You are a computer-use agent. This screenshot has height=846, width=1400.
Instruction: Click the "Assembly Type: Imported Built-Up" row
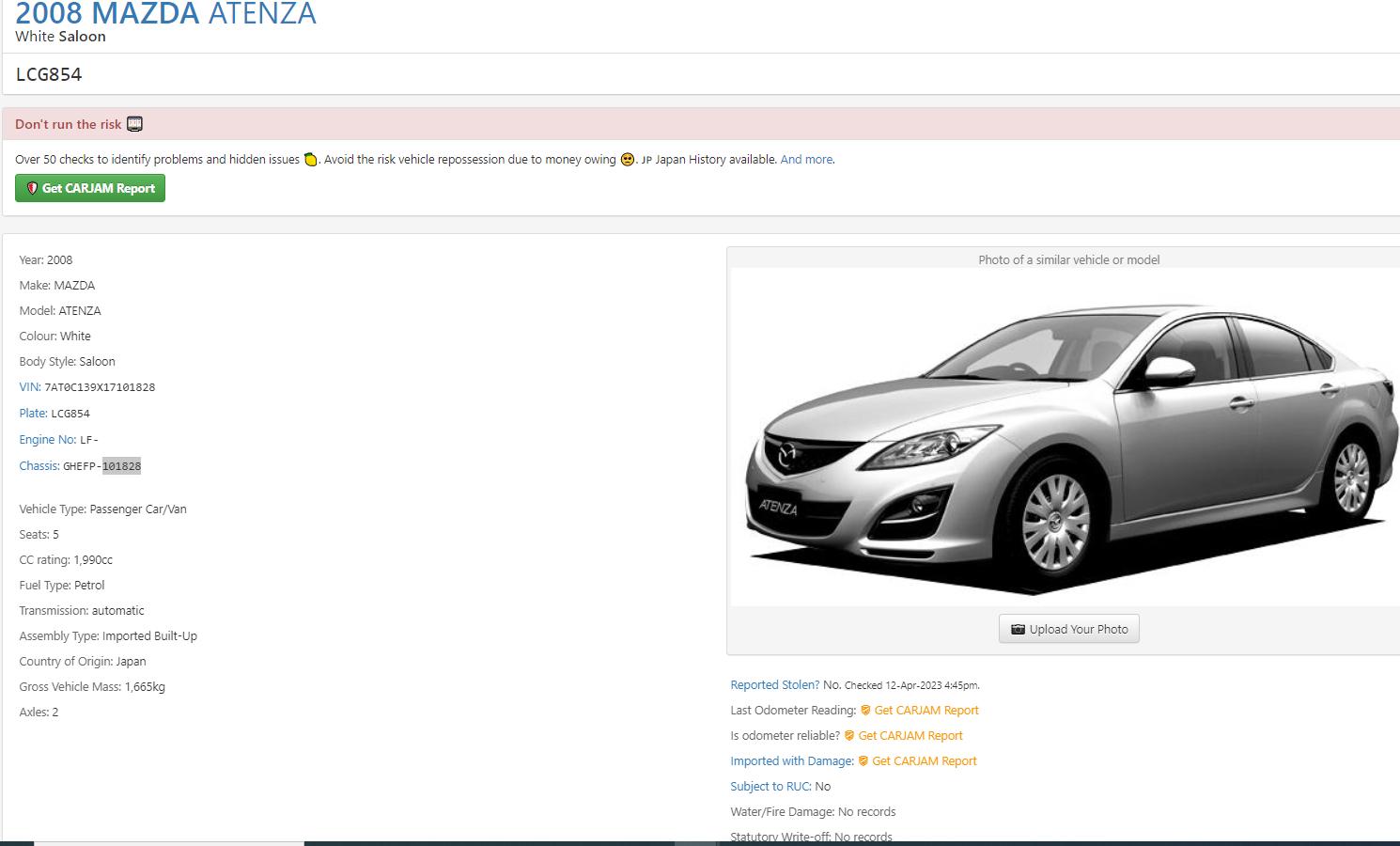point(108,635)
